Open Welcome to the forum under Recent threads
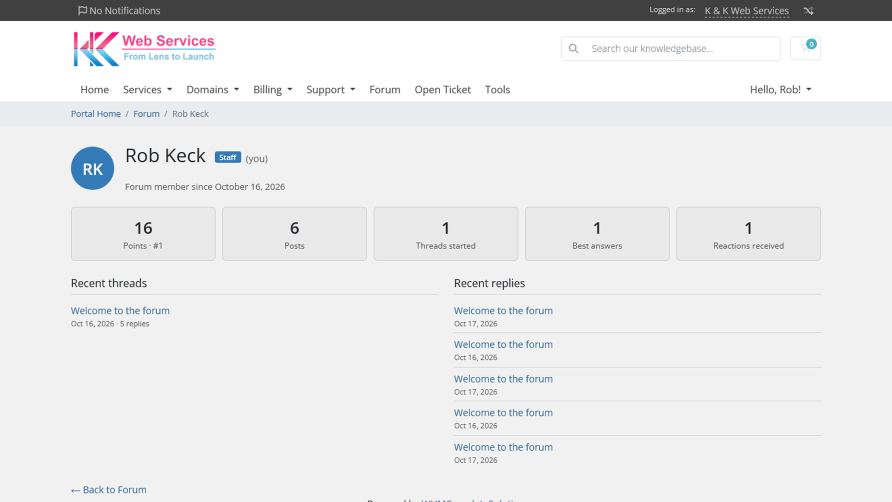The width and height of the screenshot is (892, 502). coord(120,311)
